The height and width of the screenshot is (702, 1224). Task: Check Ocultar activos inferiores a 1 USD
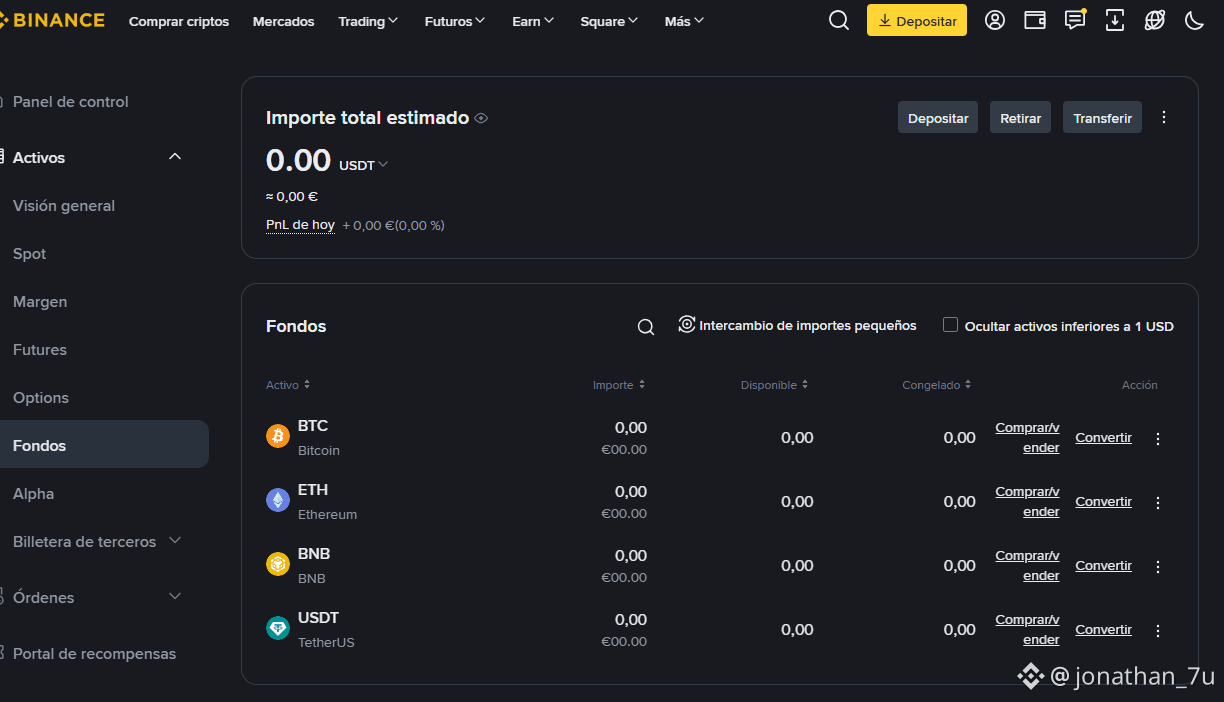tap(951, 325)
